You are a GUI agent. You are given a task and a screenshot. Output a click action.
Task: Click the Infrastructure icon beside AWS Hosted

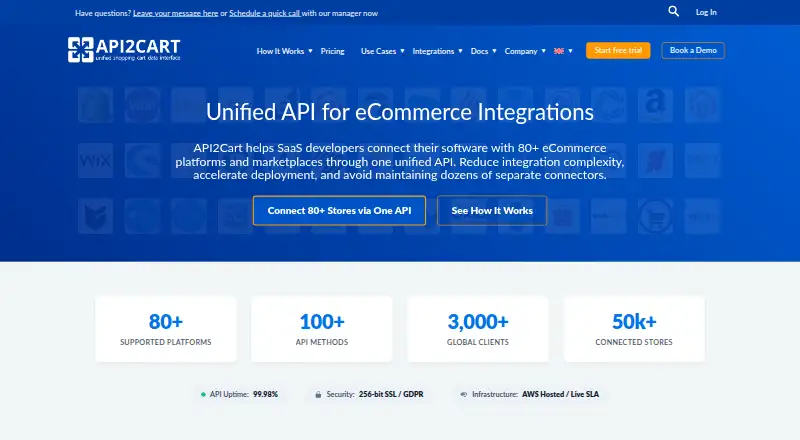tap(464, 395)
